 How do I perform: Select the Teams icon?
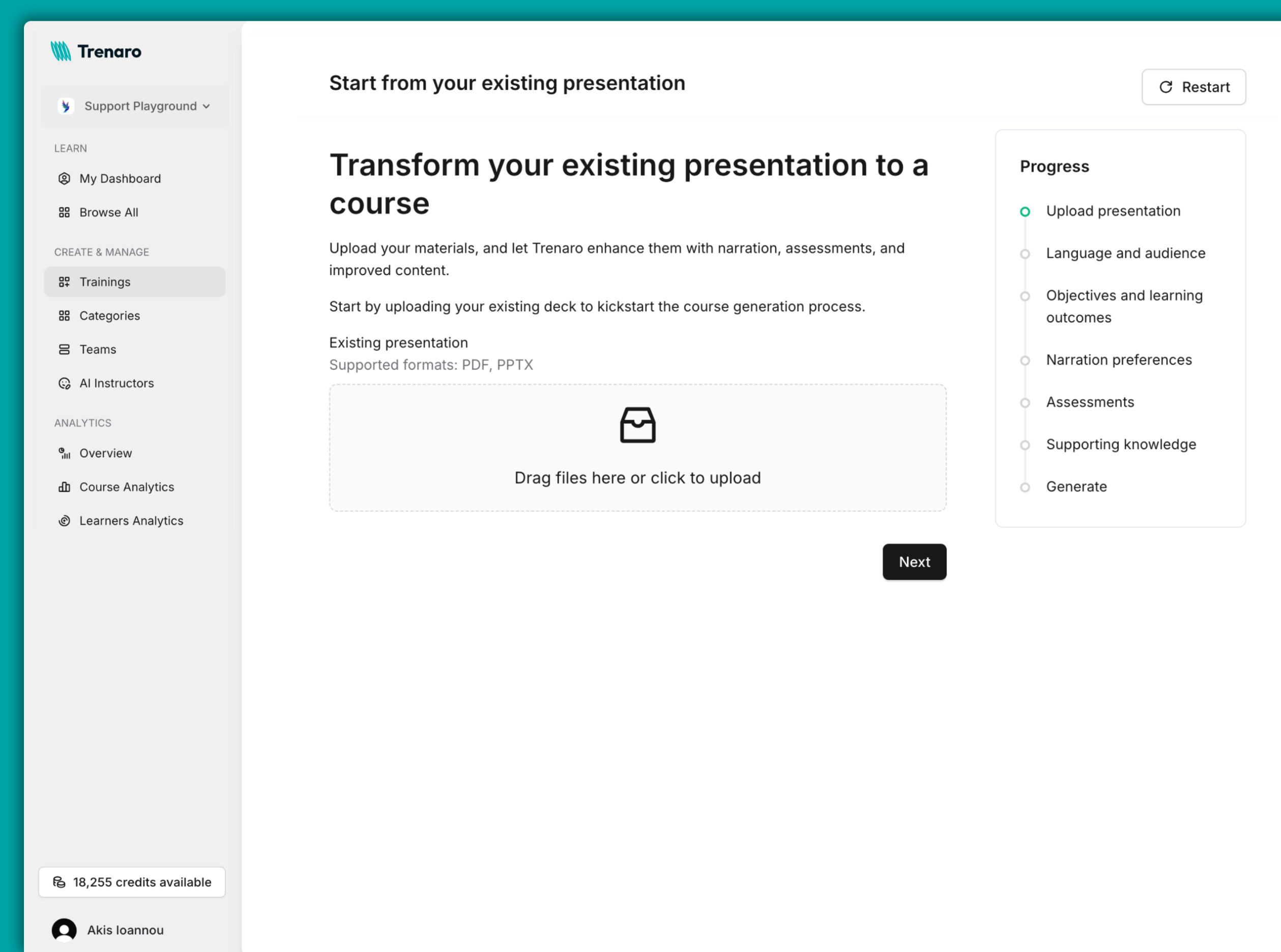tap(65, 349)
